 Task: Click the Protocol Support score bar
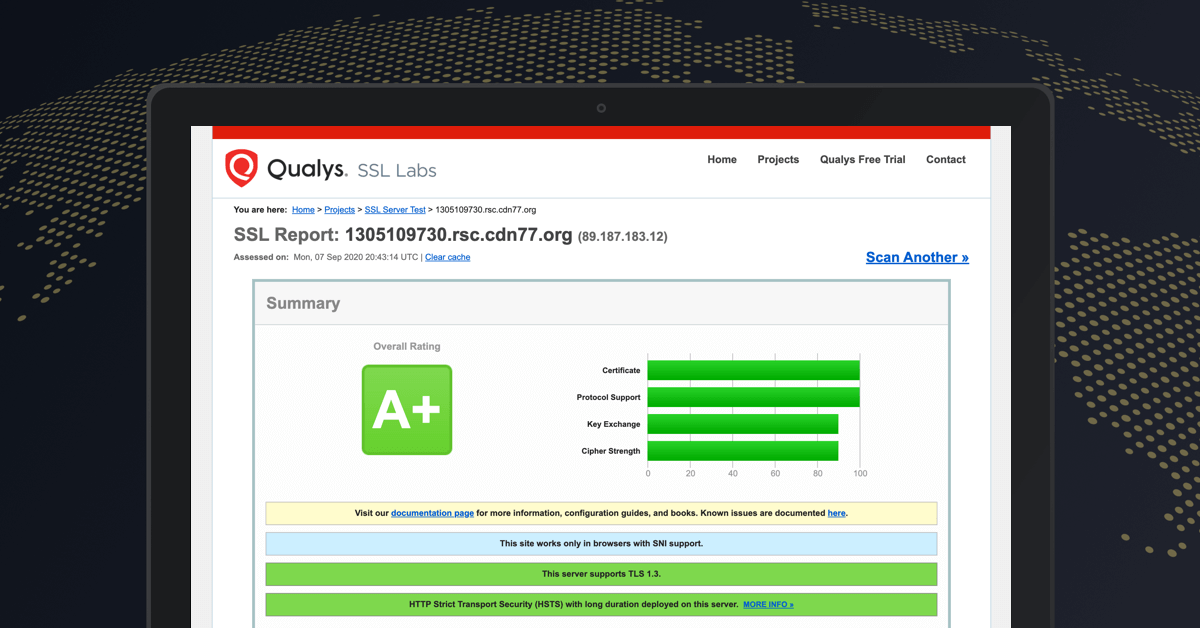[753, 397]
